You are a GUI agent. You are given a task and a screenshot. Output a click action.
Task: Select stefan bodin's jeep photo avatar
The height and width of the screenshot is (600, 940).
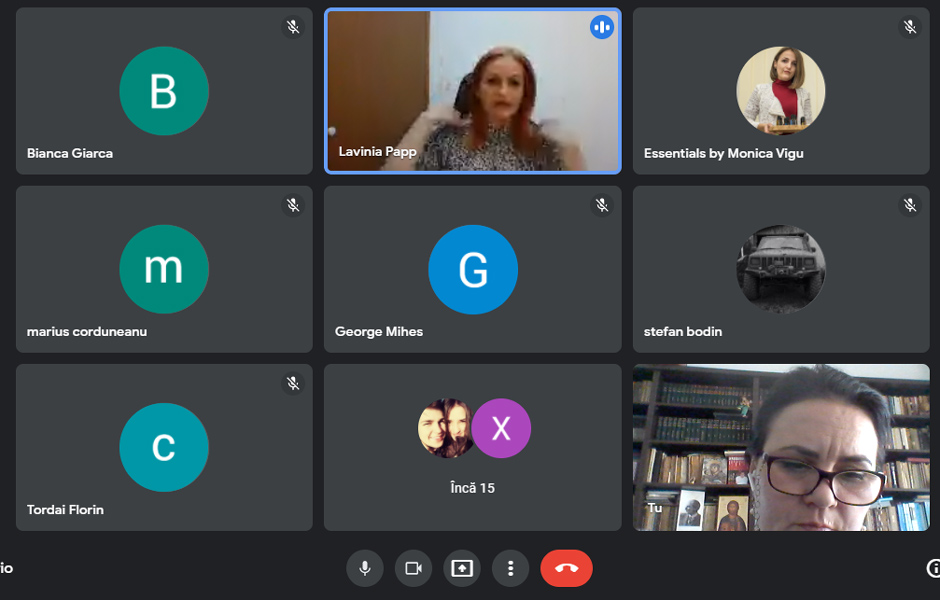click(781, 269)
